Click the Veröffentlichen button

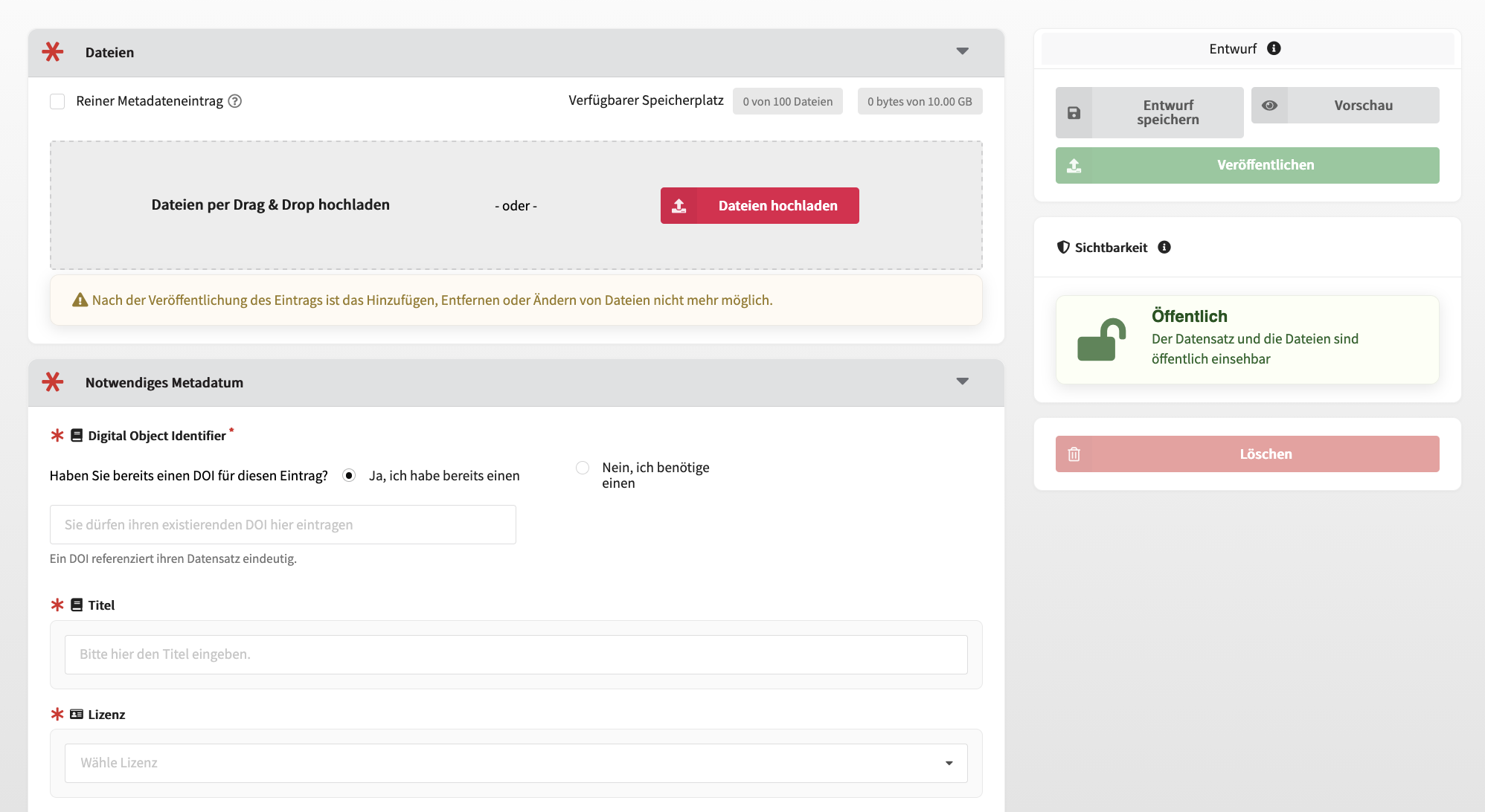pyautogui.click(x=1248, y=166)
